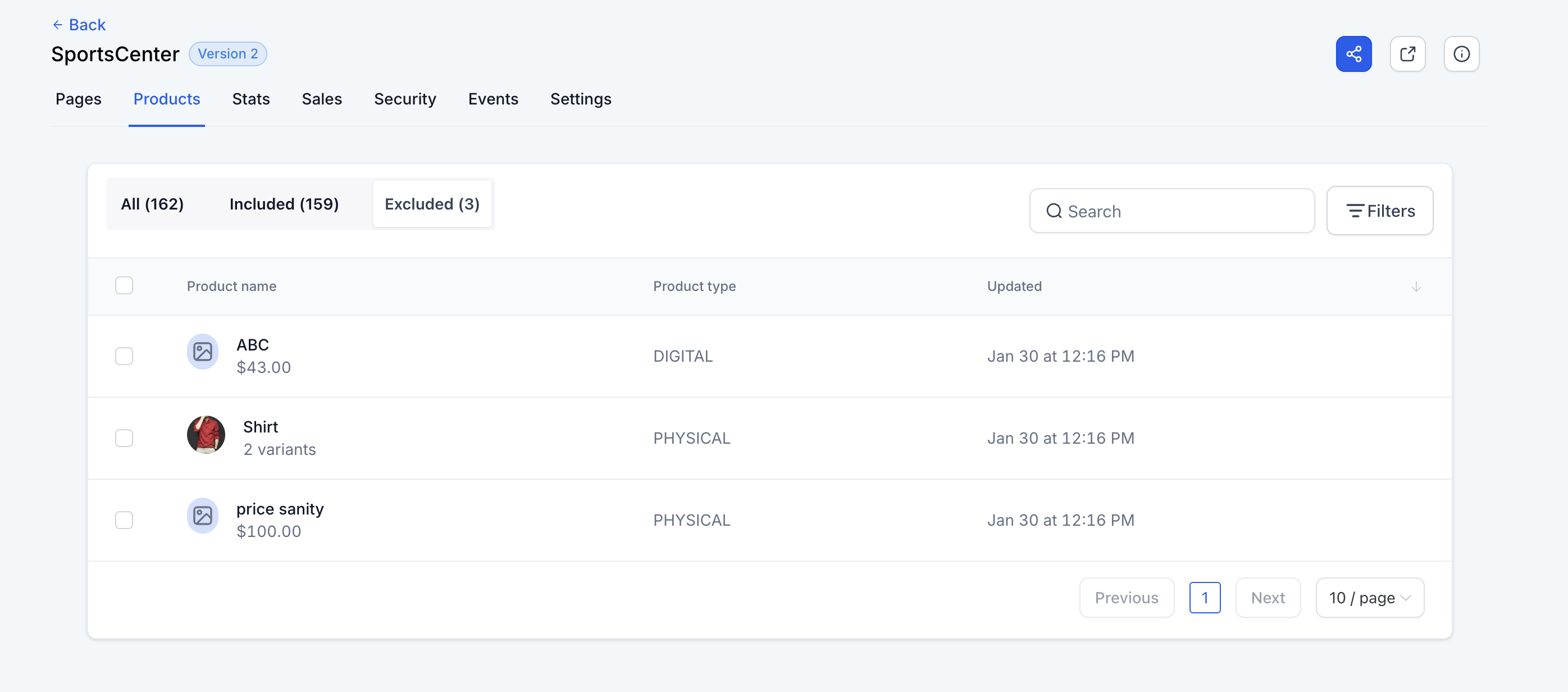Click the back arrow icon
This screenshot has height=692, width=1568.
point(58,25)
